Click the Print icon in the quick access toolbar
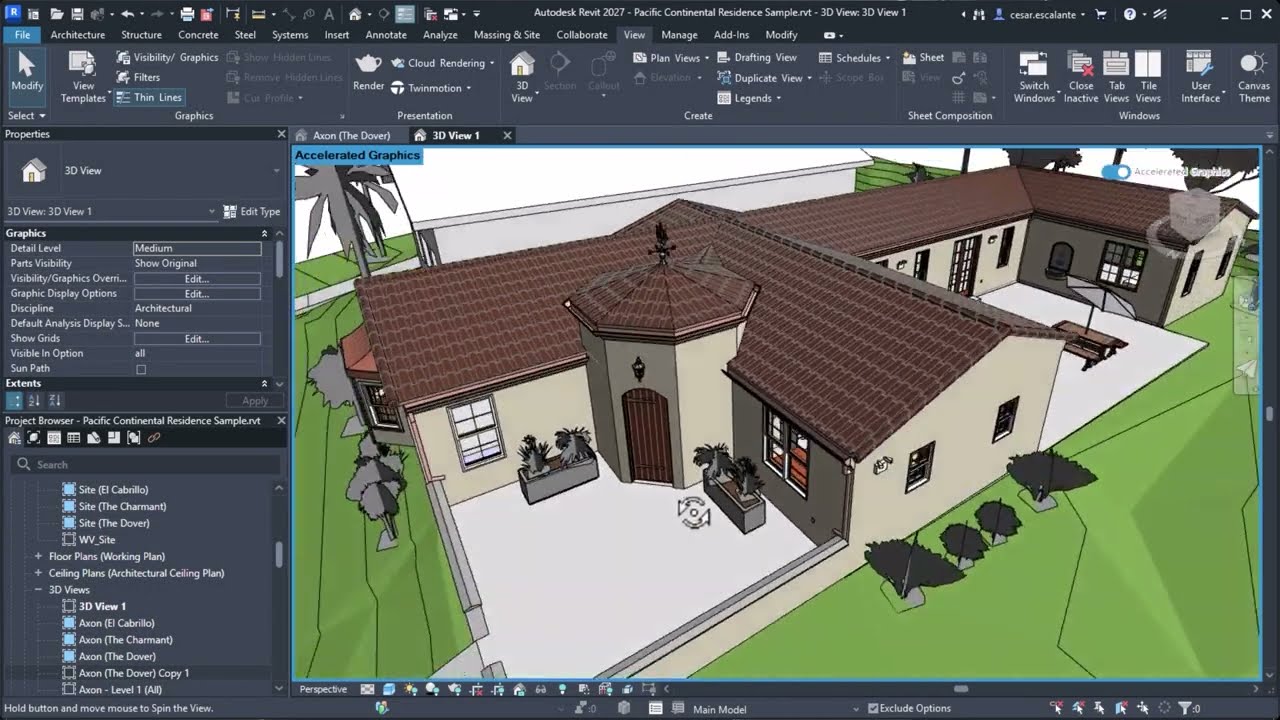This screenshot has width=1280, height=720. click(x=188, y=14)
